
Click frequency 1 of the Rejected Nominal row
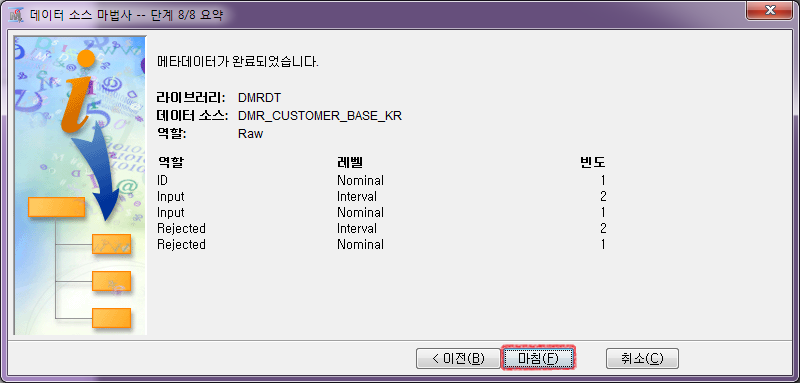pyautogui.click(x=603, y=244)
